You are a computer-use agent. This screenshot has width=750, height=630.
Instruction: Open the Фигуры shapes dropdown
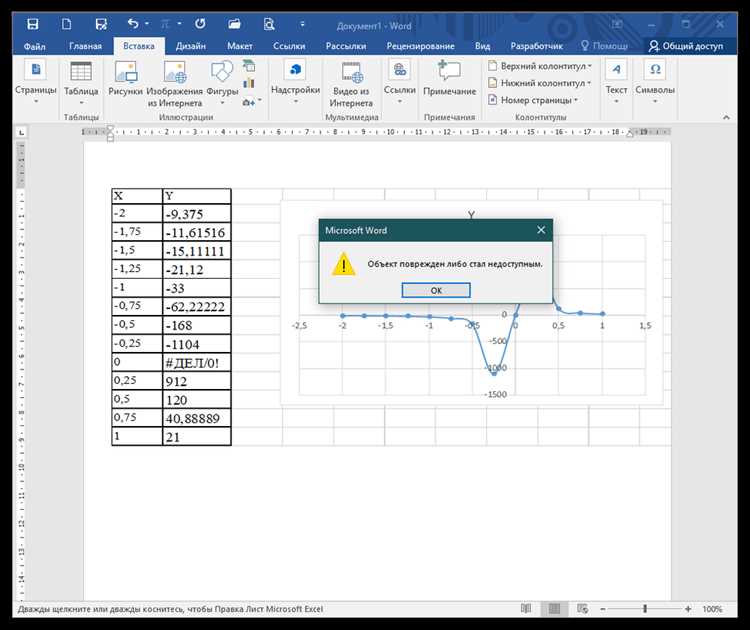coord(222,83)
